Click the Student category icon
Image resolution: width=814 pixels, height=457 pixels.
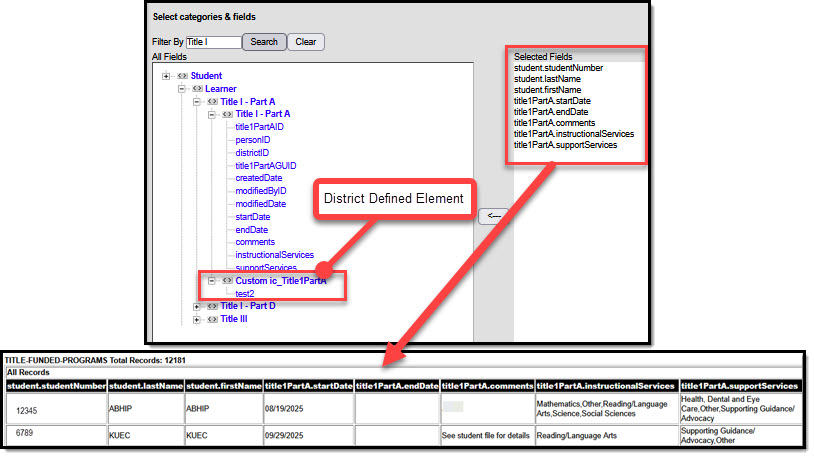[x=182, y=76]
